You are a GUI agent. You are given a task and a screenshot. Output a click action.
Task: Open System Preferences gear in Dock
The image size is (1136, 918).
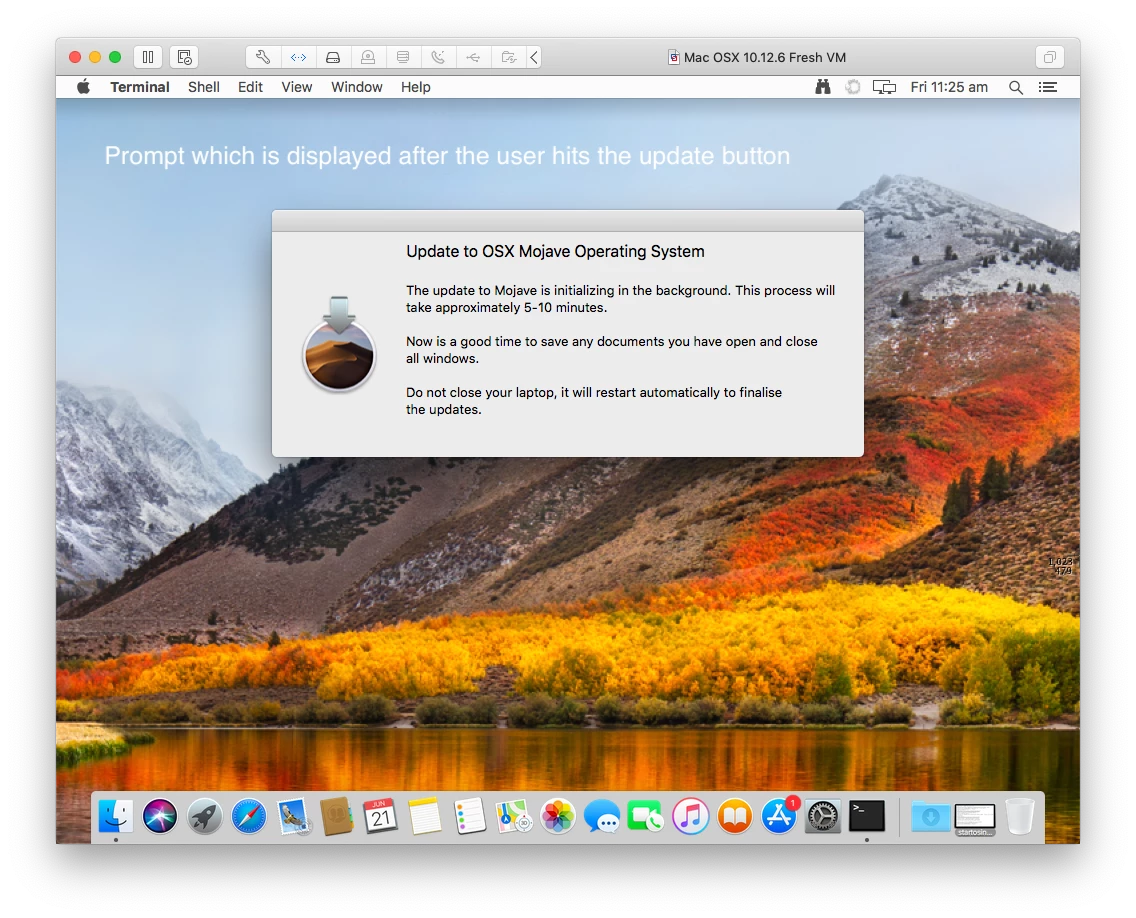pyautogui.click(x=823, y=817)
